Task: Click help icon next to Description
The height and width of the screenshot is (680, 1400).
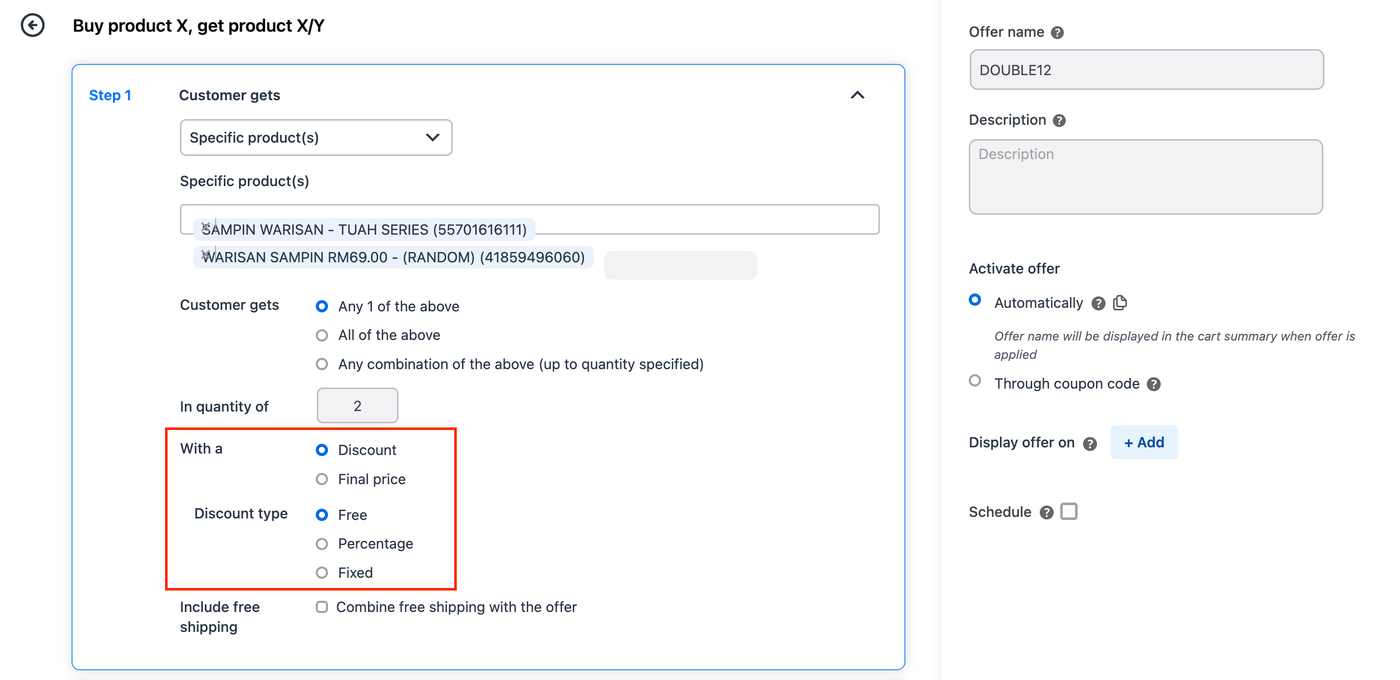Action: [1059, 121]
